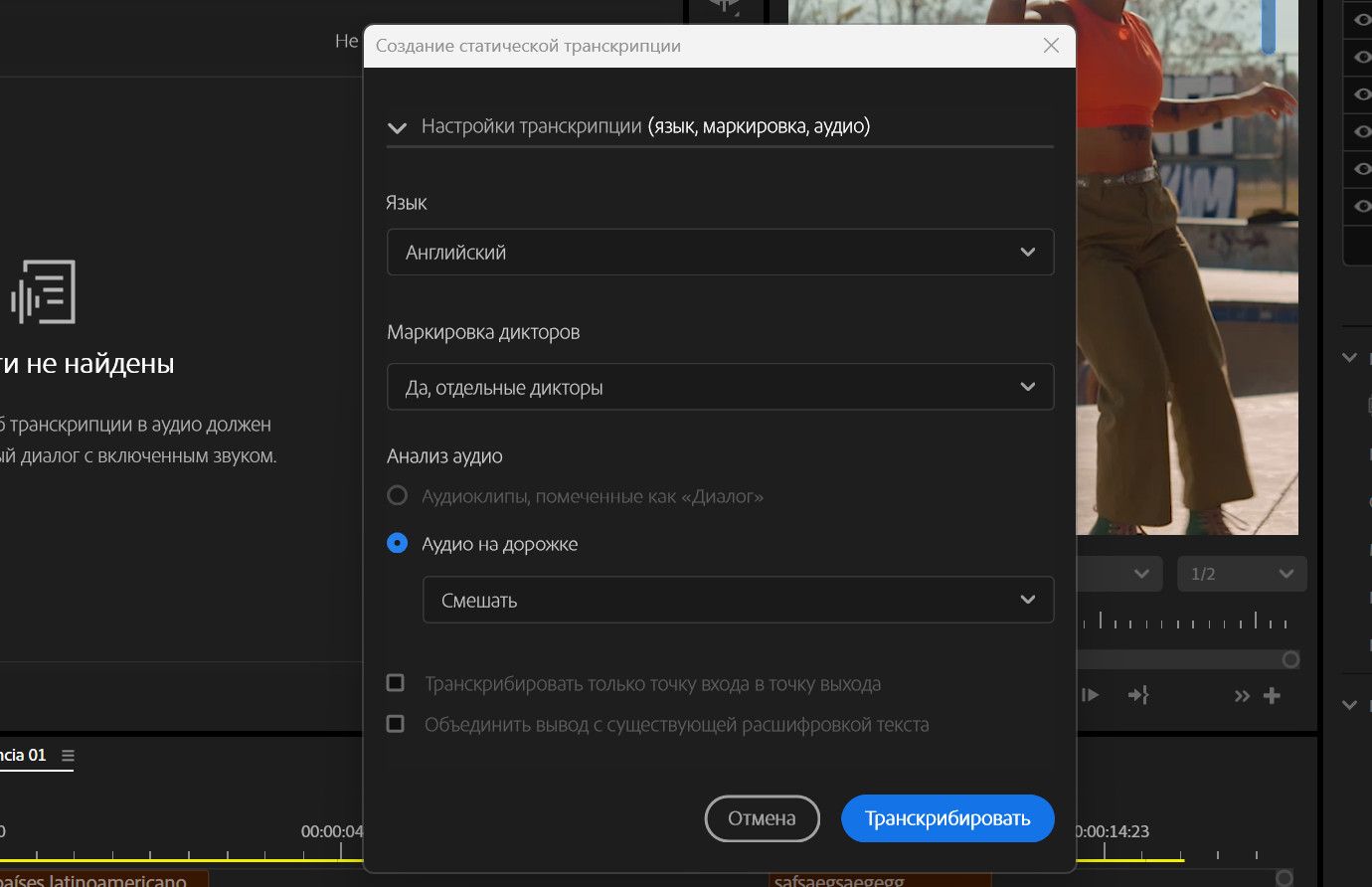This screenshot has height=887, width=1372.
Task: Select Аудиоклипы, помеченные как «Диалог» option
Action: (x=397, y=495)
